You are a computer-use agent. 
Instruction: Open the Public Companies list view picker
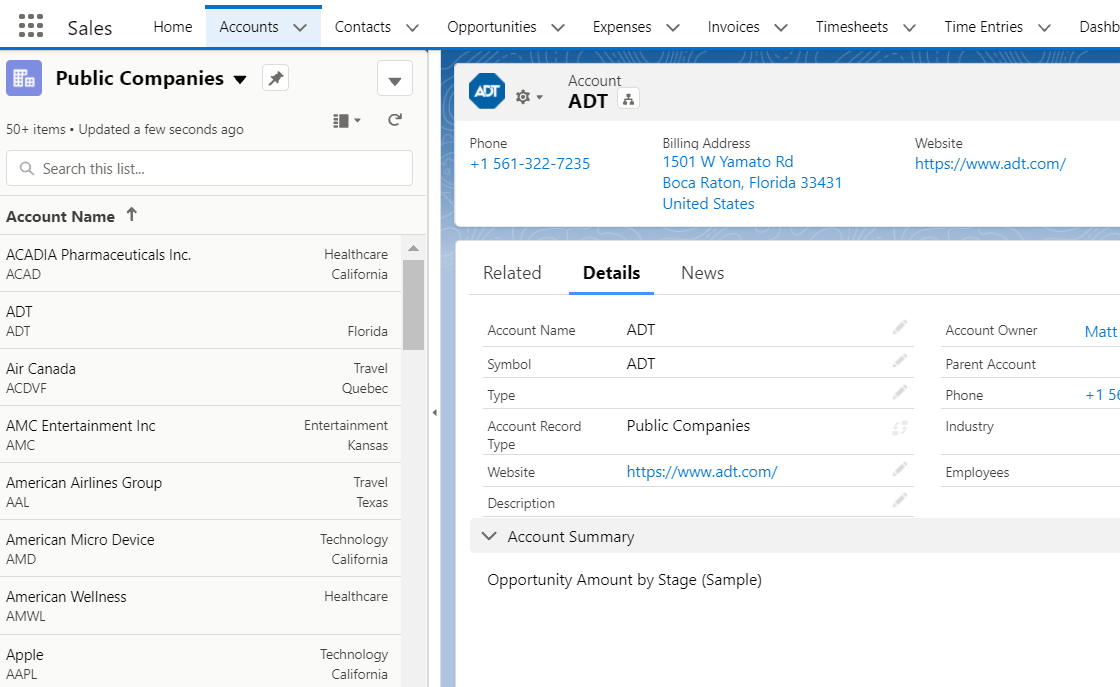240,79
